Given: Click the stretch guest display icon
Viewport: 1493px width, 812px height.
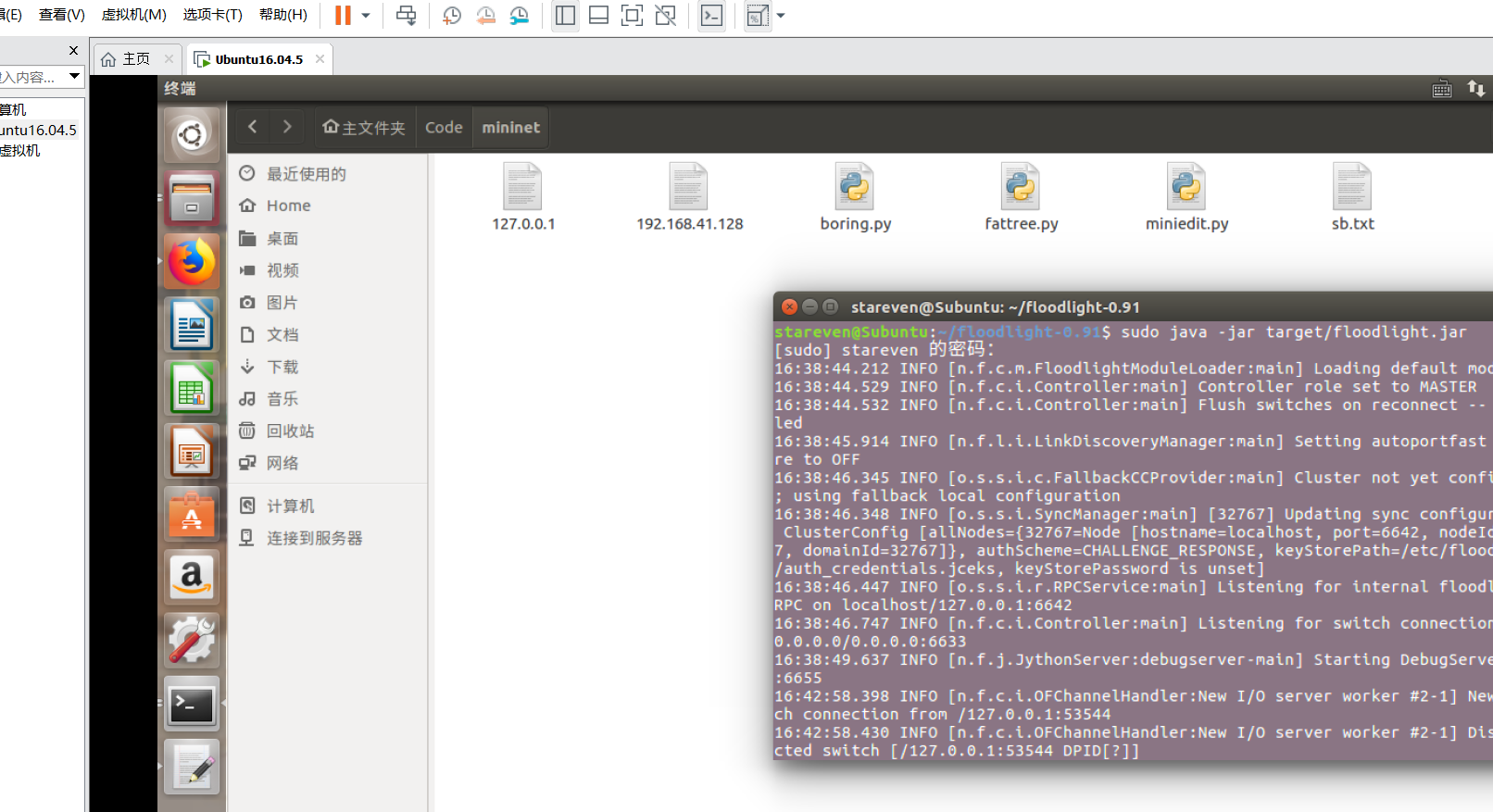Looking at the screenshot, I should [758, 16].
